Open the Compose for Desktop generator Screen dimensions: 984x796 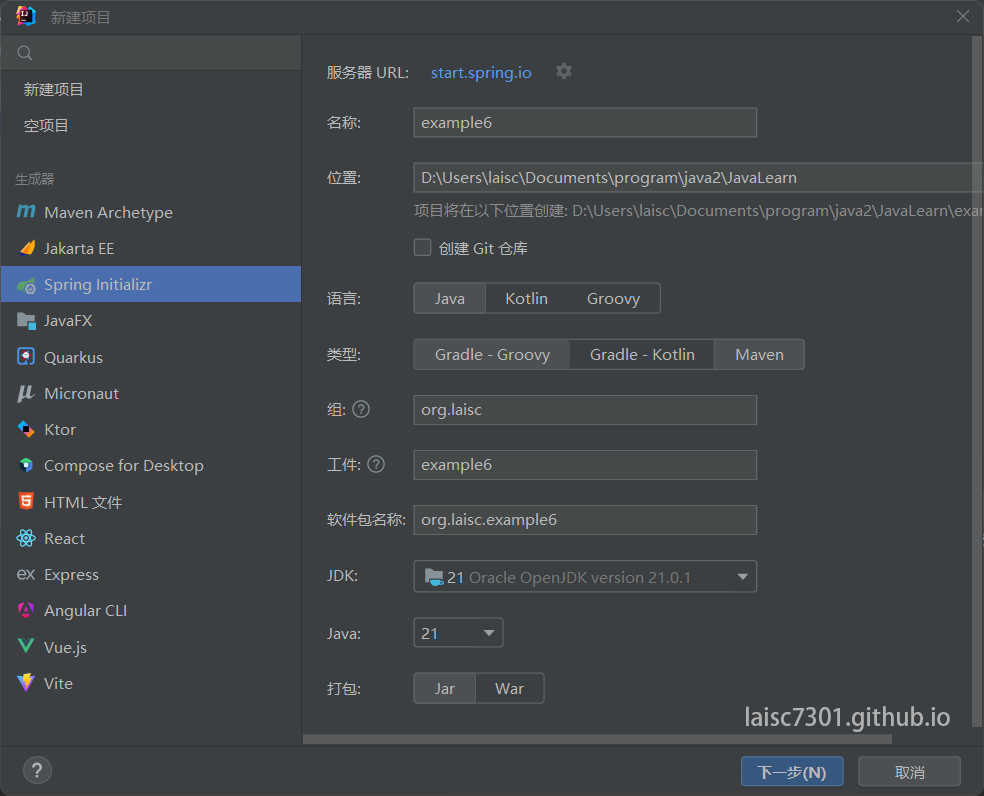(122, 465)
